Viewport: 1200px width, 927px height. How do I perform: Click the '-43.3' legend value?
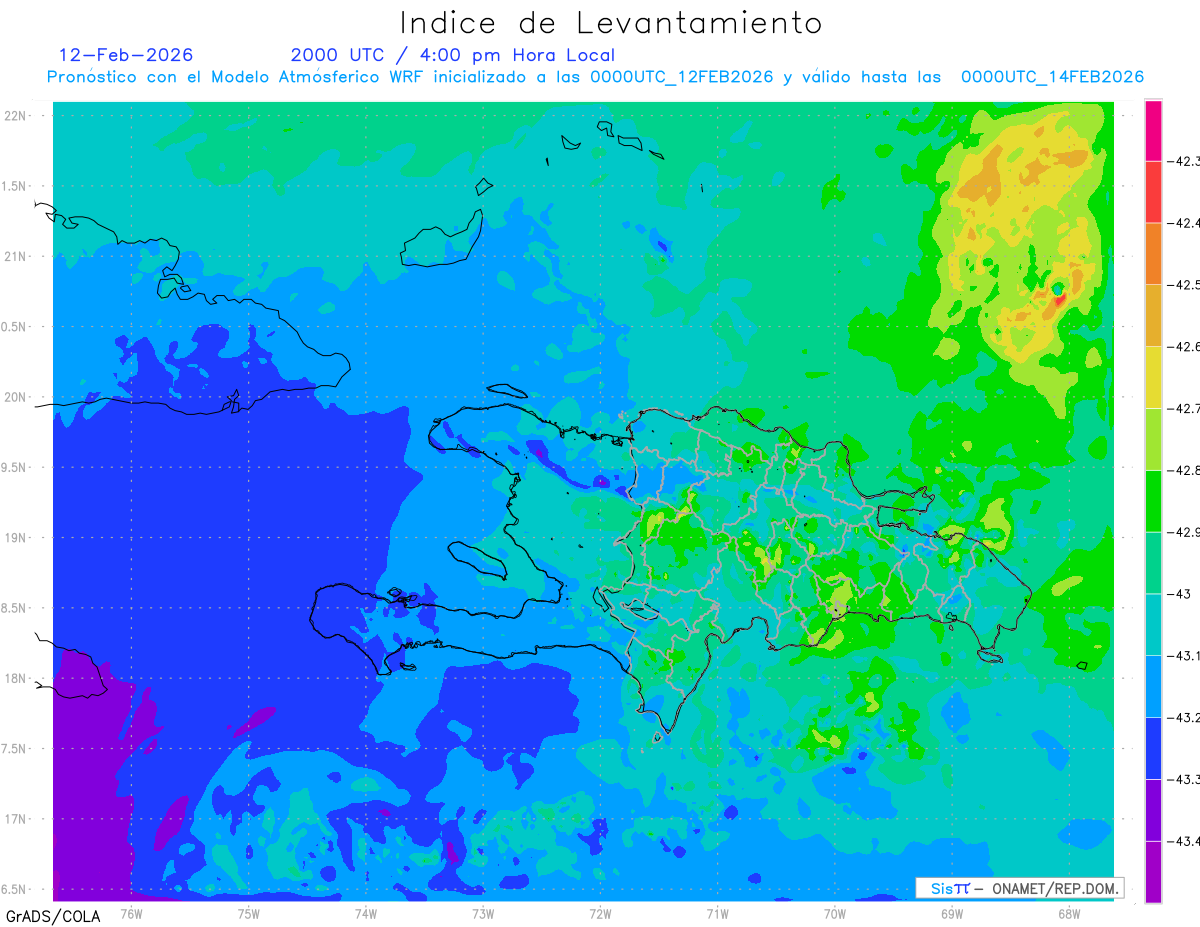pos(1185,779)
